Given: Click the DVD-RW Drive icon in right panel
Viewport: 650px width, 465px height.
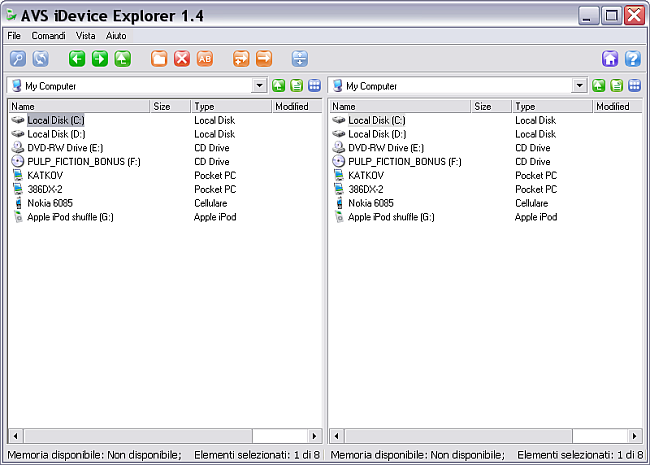Looking at the screenshot, I should click(x=339, y=148).
